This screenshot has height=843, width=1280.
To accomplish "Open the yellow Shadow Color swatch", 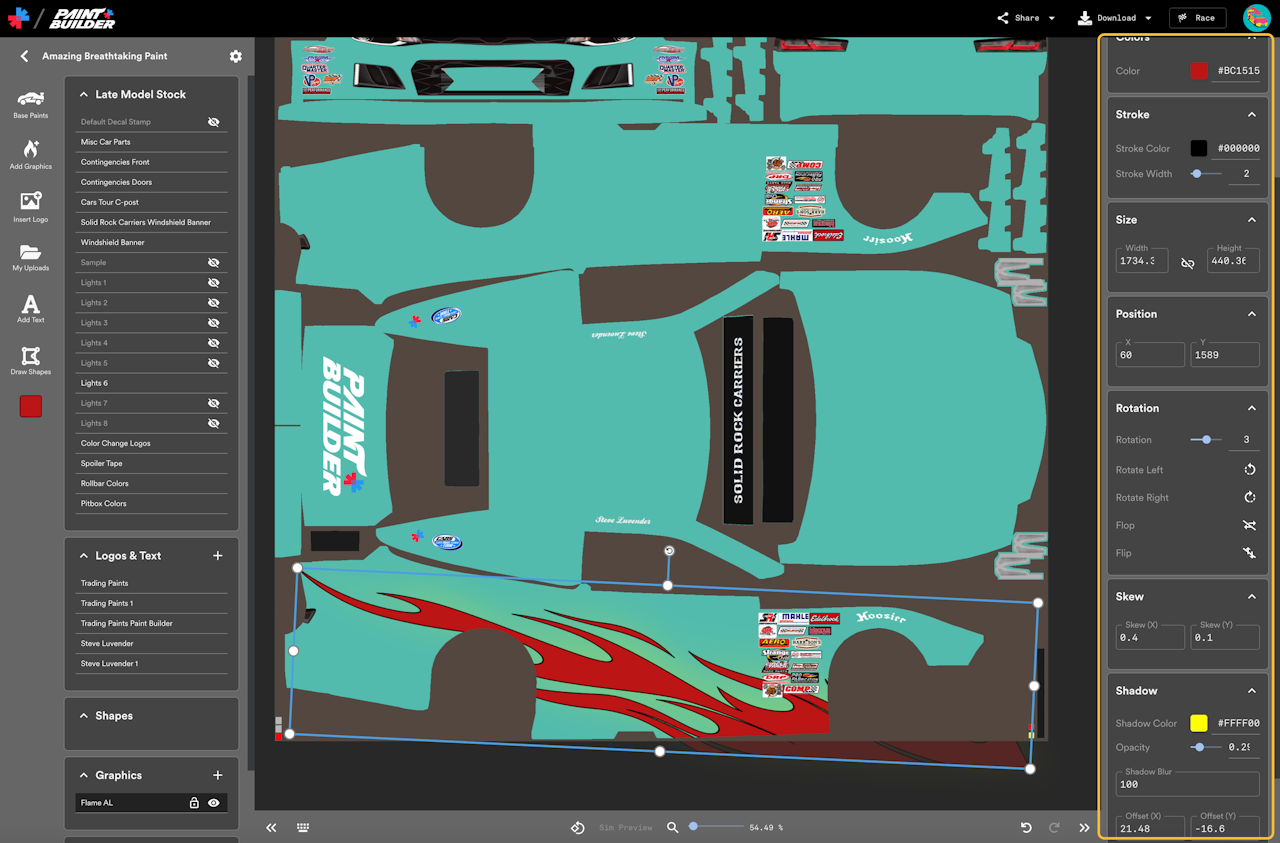I will pyautogui.click(x=1198, y=723).
